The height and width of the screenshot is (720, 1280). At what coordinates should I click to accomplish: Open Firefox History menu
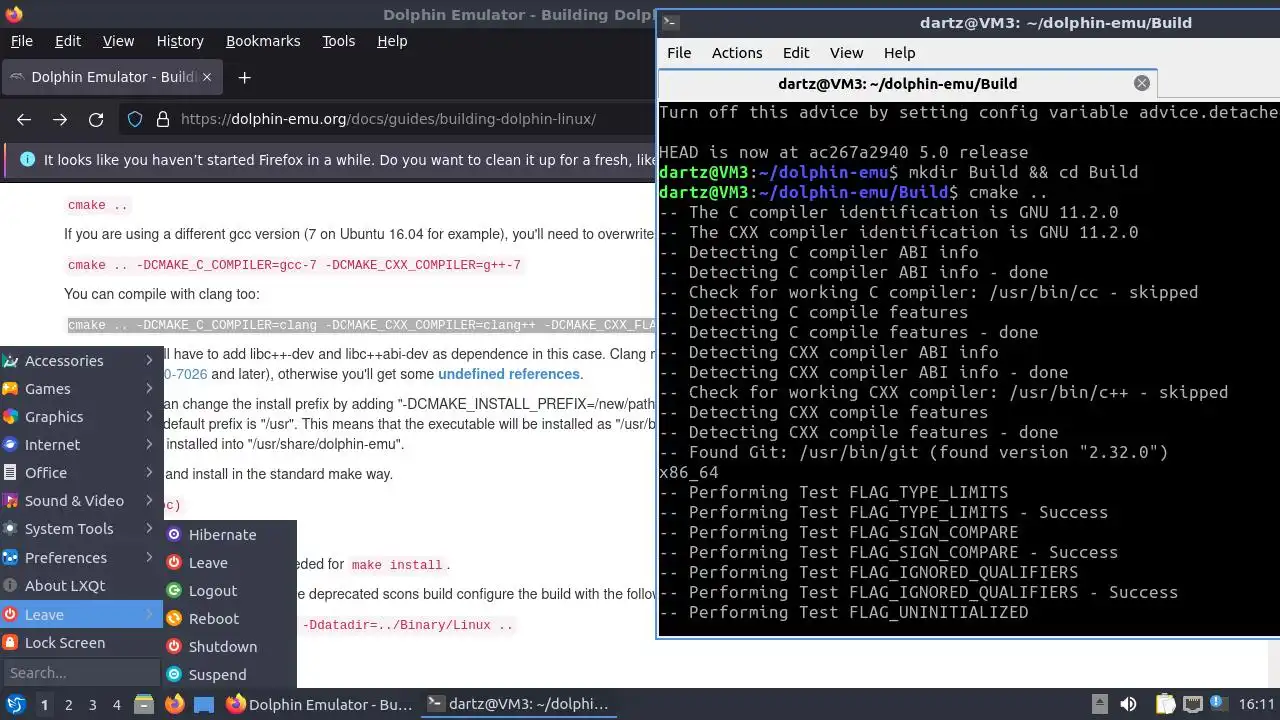click(180, 41)
